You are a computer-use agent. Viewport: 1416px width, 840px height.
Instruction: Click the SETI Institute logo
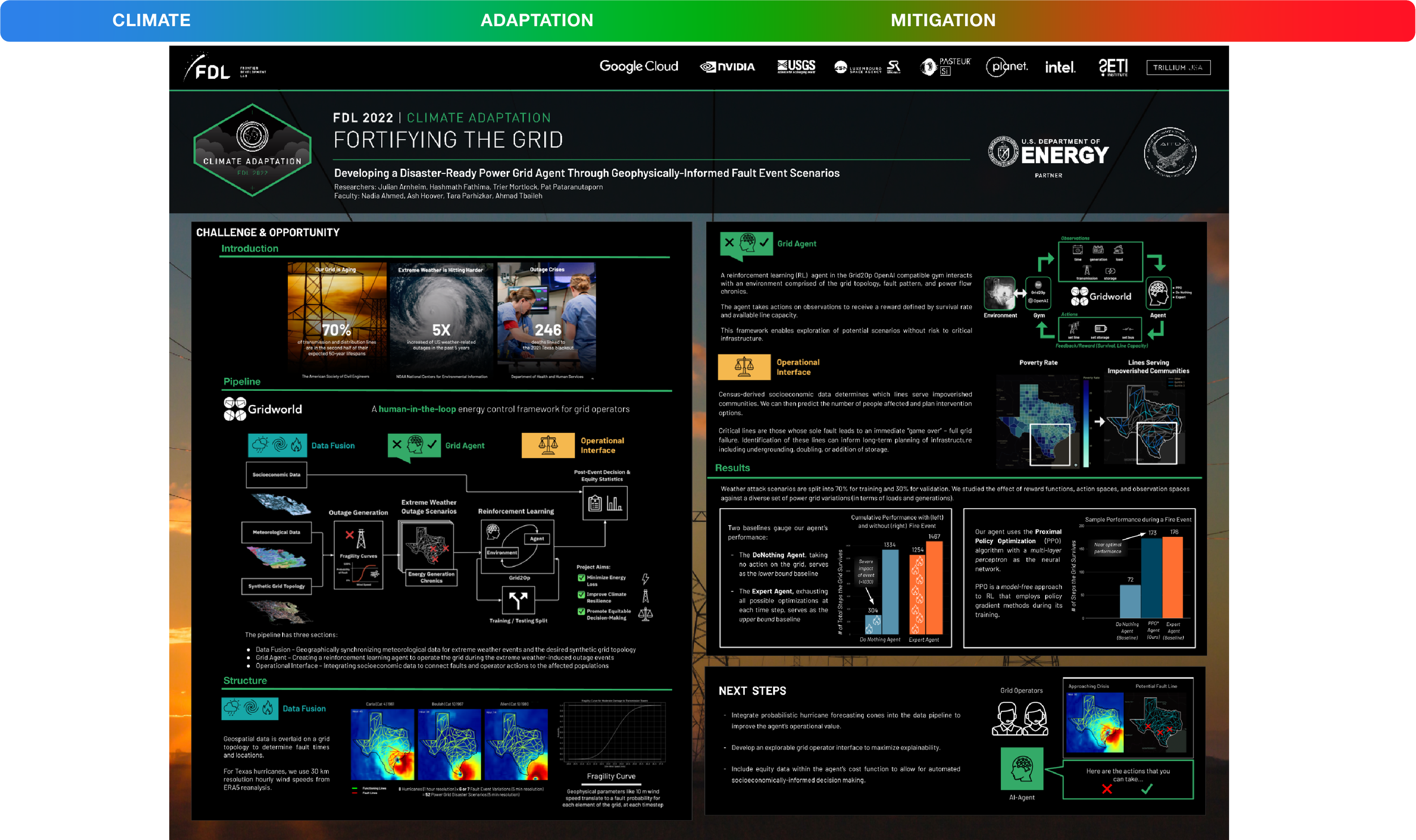pos(1113,67)
